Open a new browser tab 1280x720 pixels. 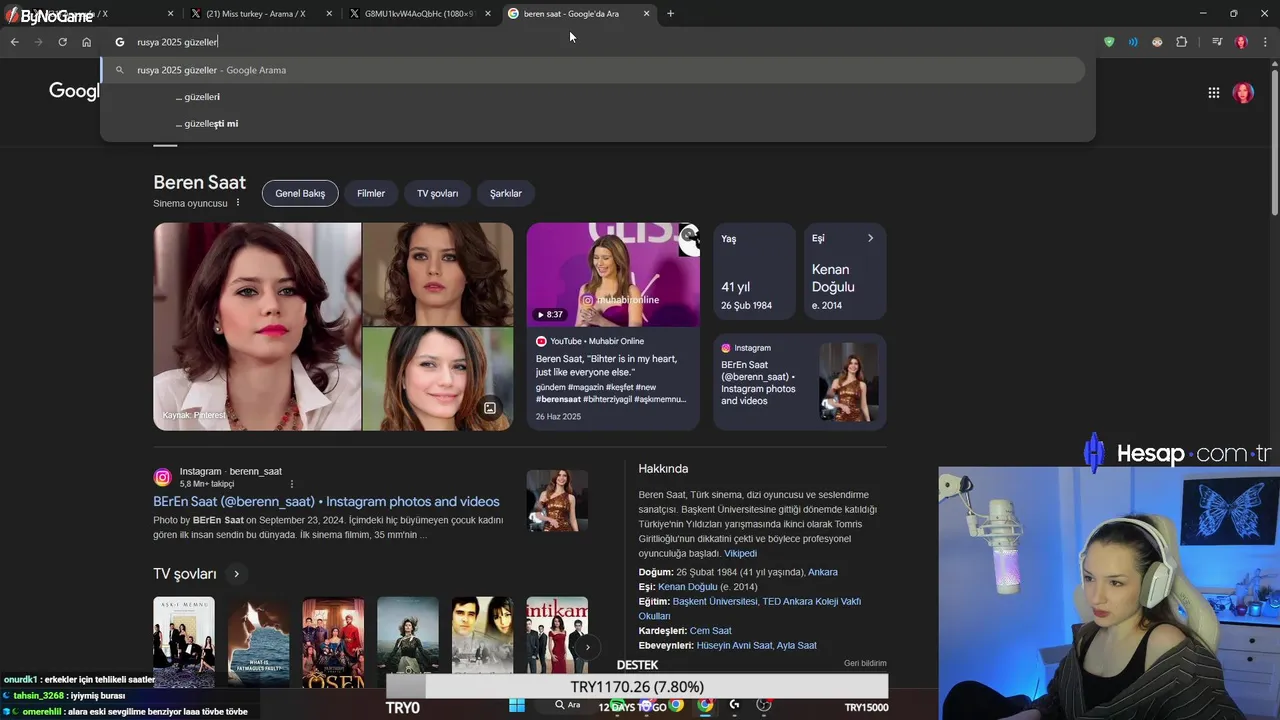pyautogui.click(x=670, y=13)
